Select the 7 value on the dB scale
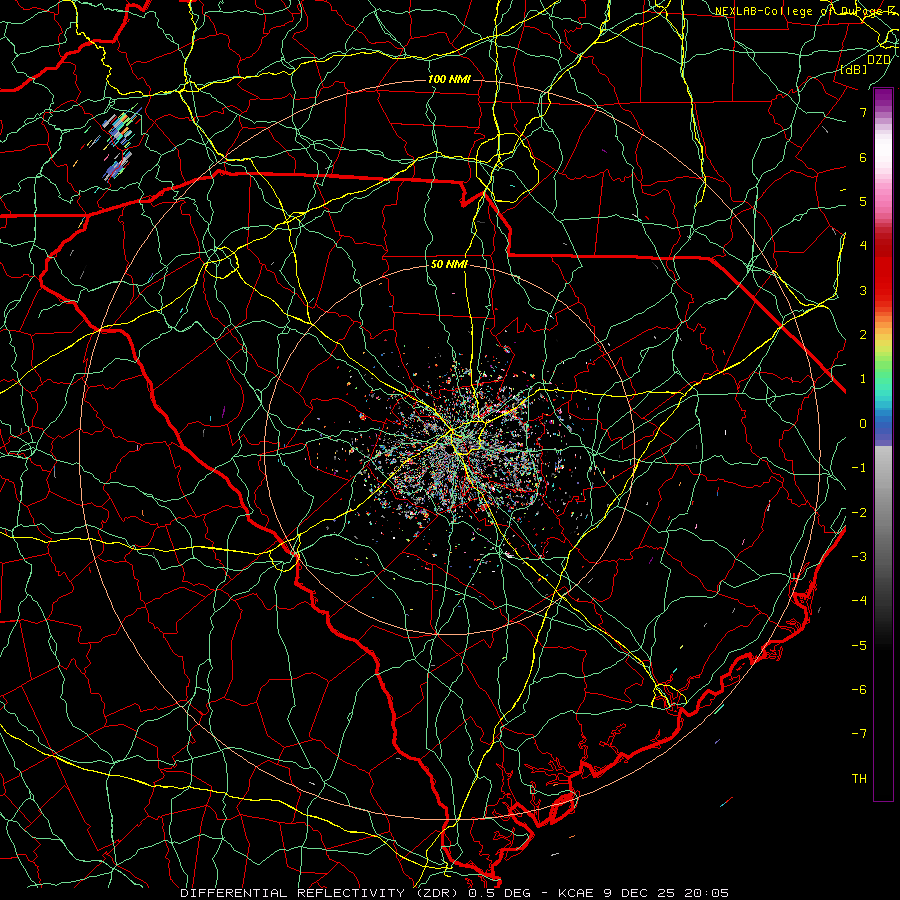900x900 pixels. [x=863, y=112]
